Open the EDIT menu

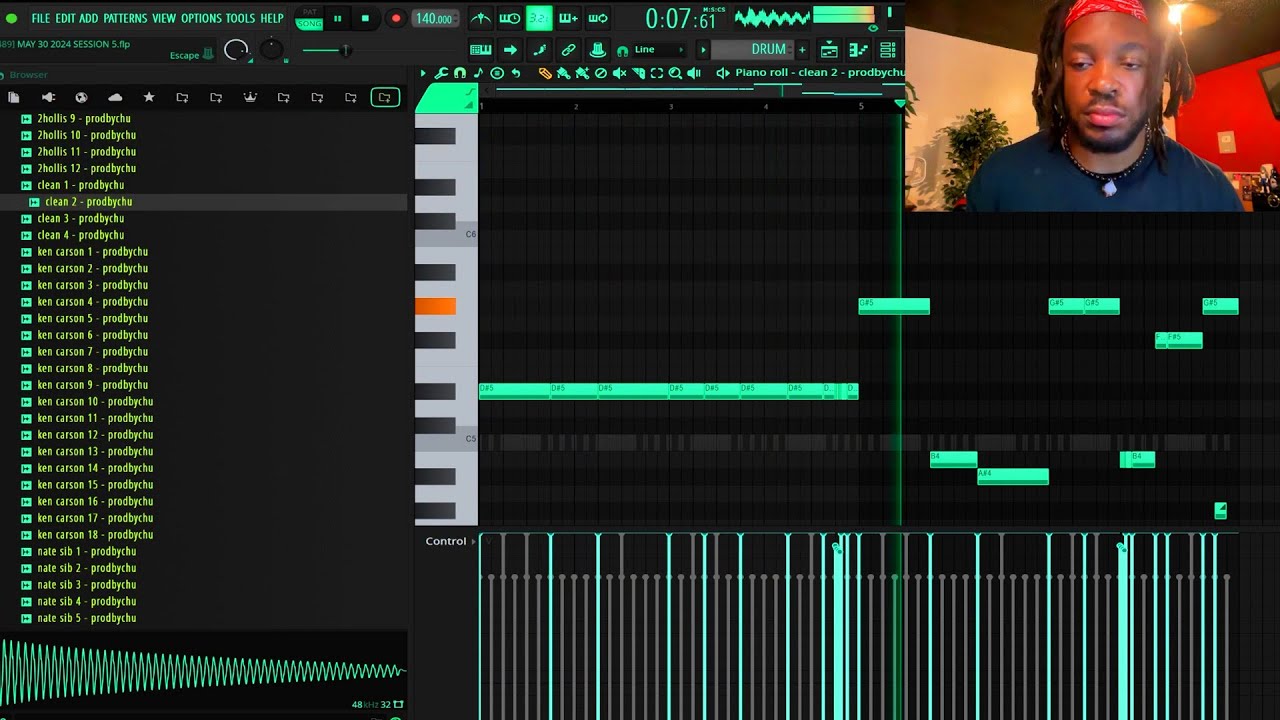click(x=65, y=18)
